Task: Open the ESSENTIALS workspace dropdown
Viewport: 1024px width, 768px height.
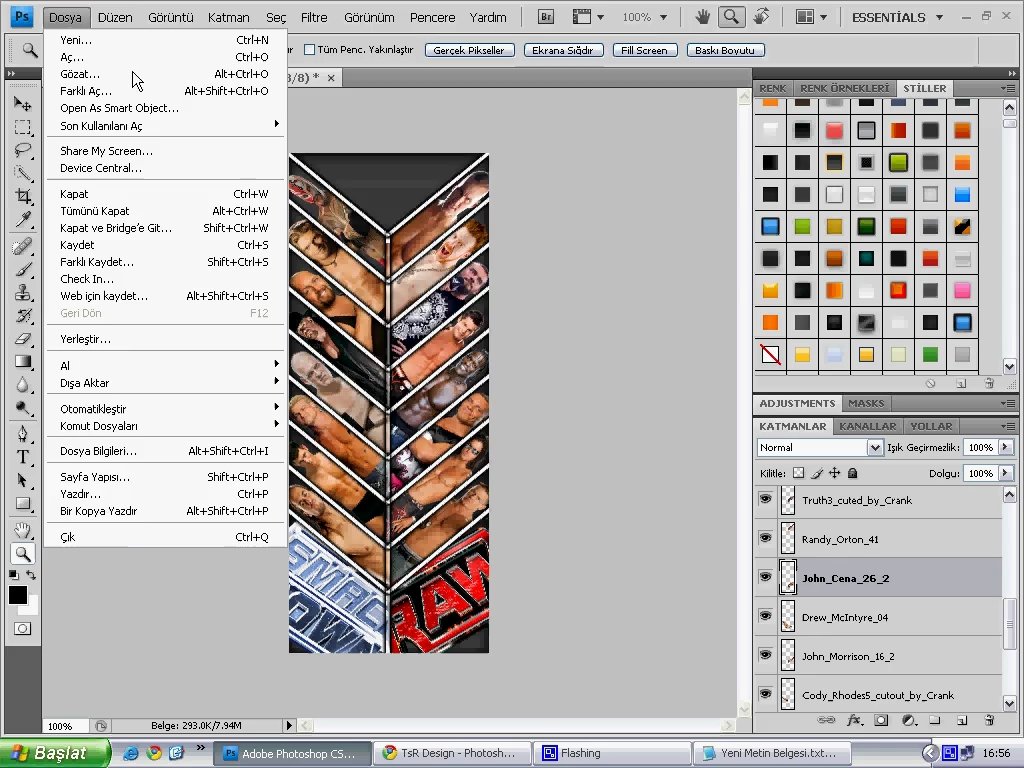Action: 897,17
